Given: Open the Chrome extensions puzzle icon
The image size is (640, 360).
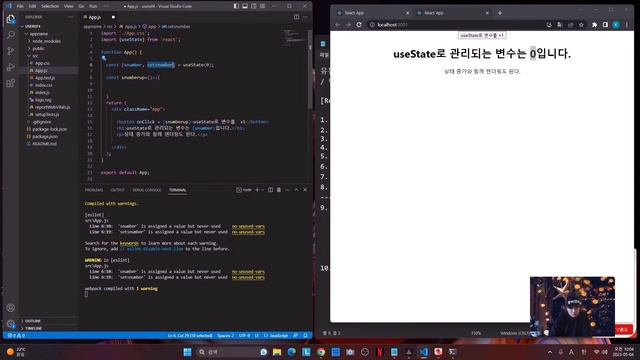Looking at the screenshot, I should (x=594, y=25).
